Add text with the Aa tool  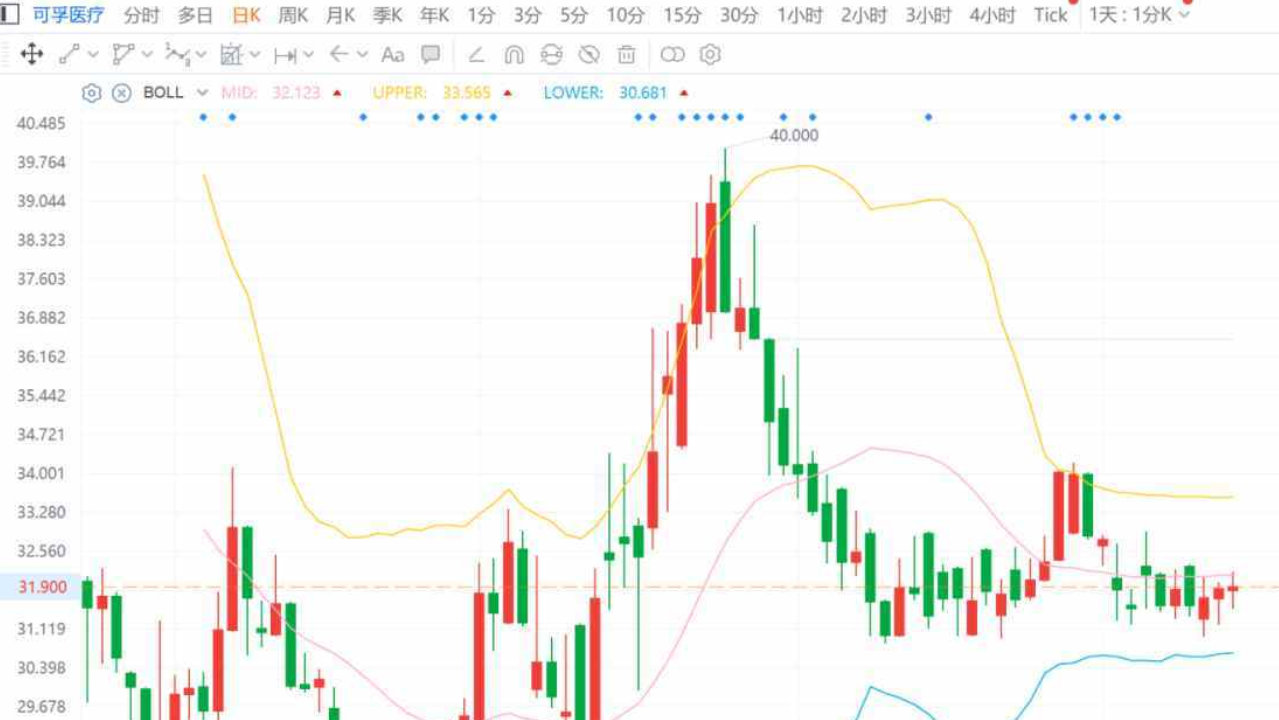click(393, 55)
